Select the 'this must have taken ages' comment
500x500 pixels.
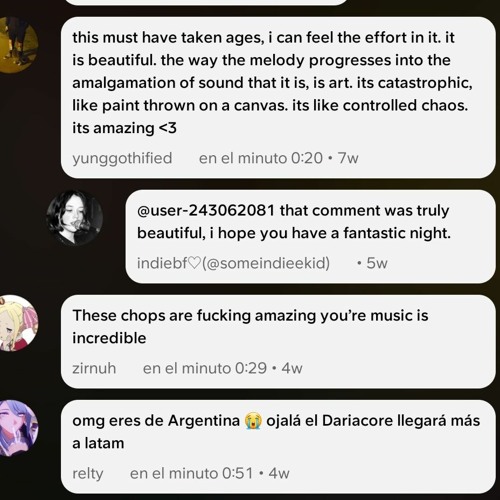[x=278, y=97]
